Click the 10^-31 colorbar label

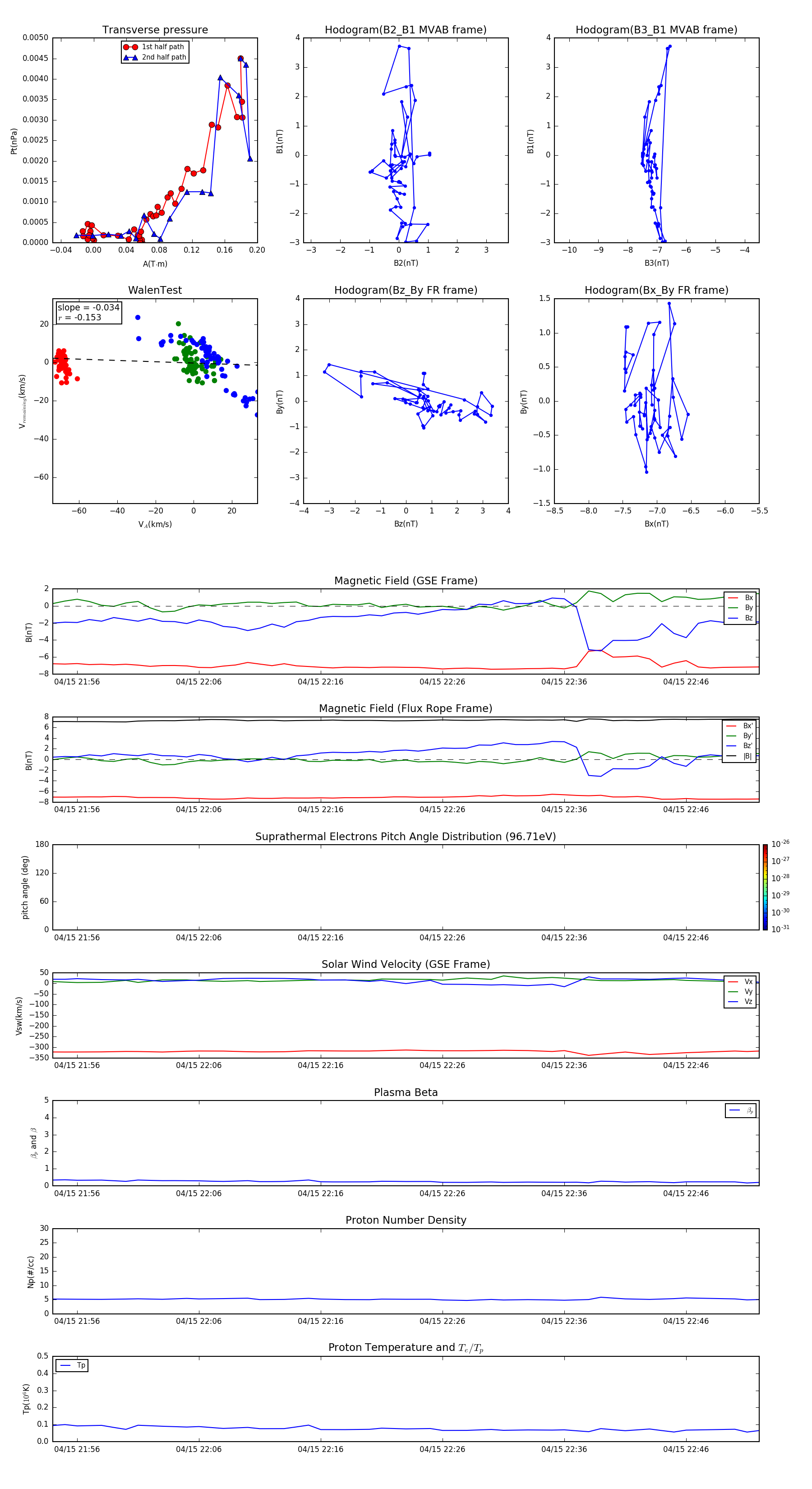(x=780, y=929)
